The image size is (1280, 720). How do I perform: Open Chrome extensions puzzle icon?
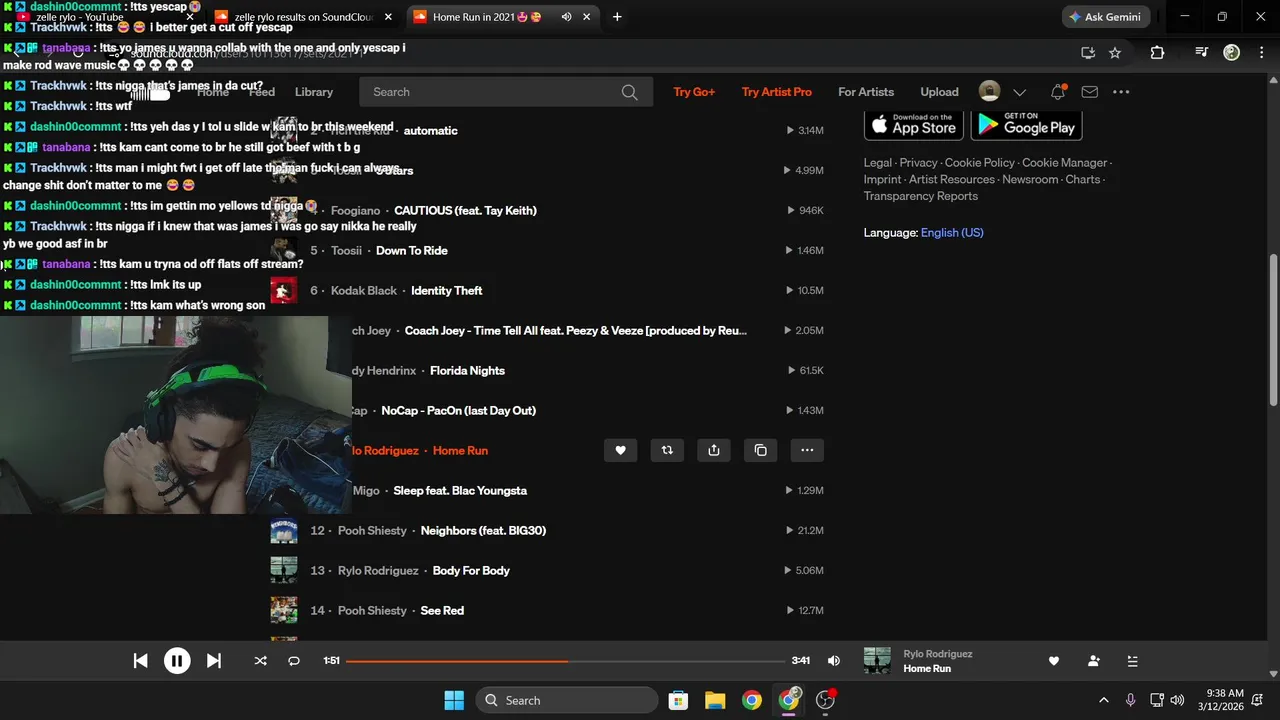point(1157,53)
